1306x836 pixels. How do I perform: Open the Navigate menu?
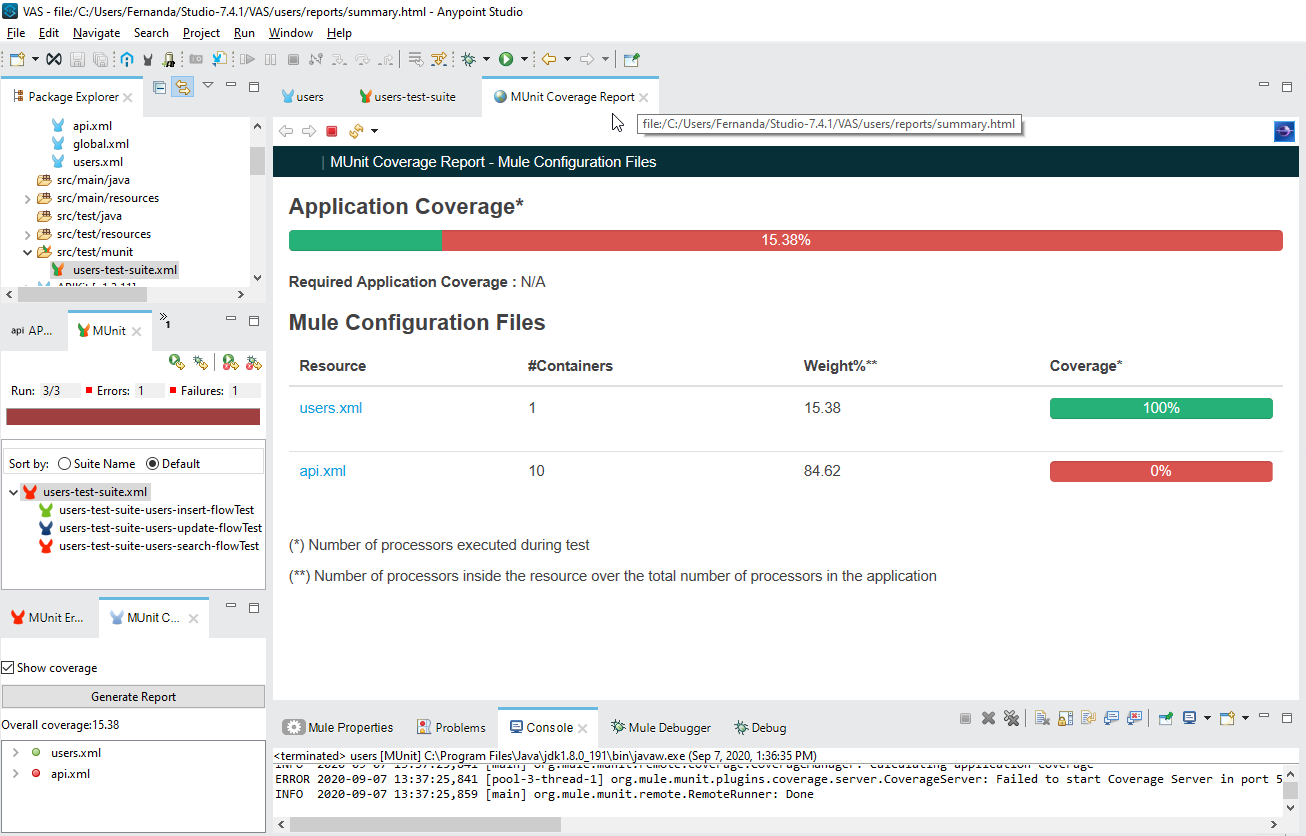(x=95, y=32)
